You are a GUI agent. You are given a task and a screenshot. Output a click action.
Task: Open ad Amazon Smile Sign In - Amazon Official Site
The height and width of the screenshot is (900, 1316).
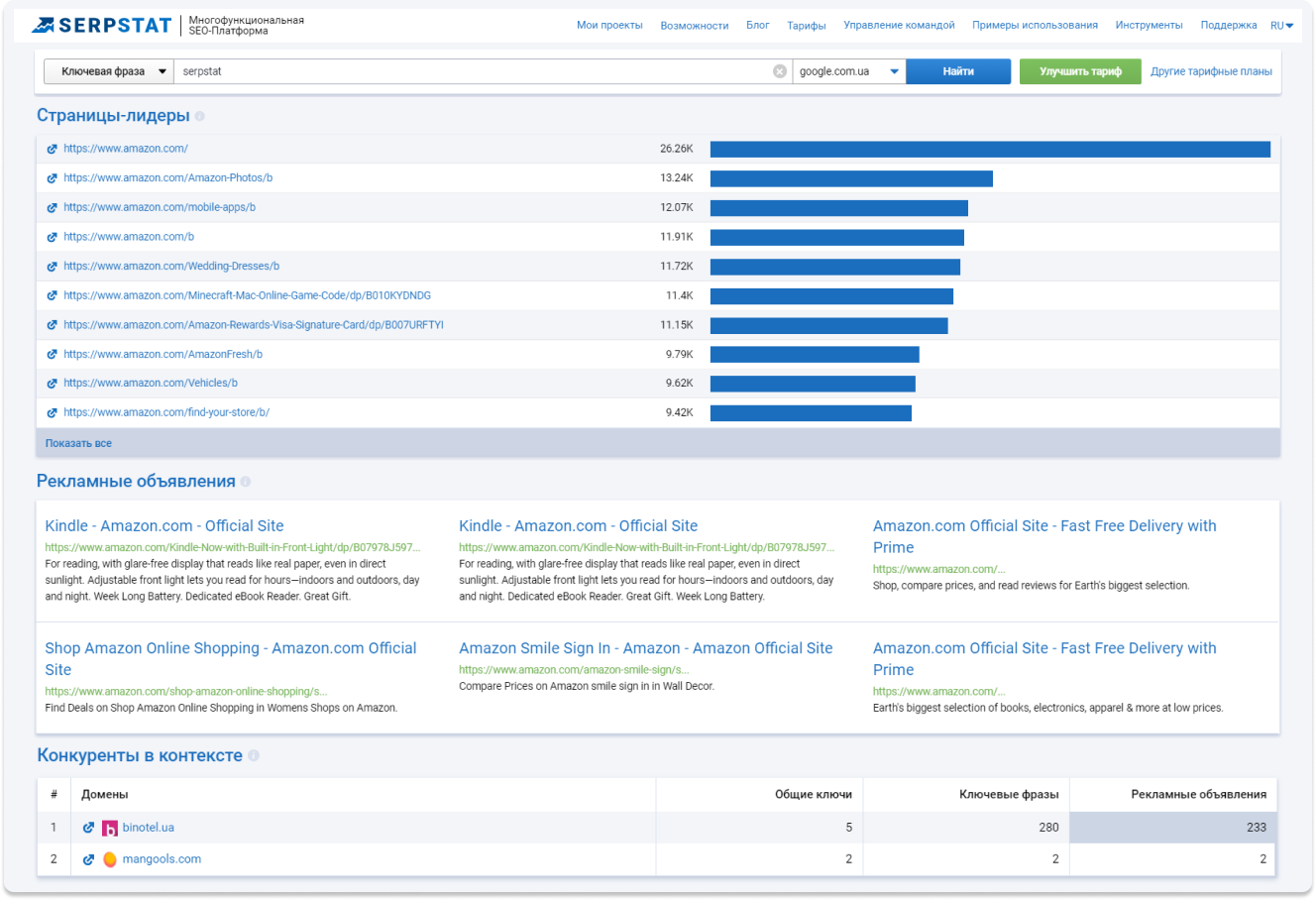(645, 648)
